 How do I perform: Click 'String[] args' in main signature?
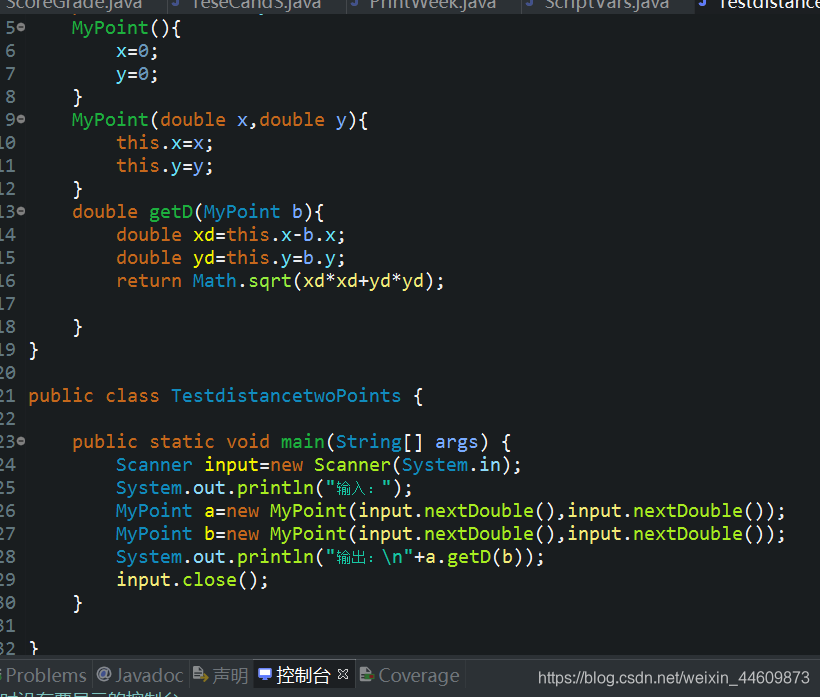tap(407, 442)
